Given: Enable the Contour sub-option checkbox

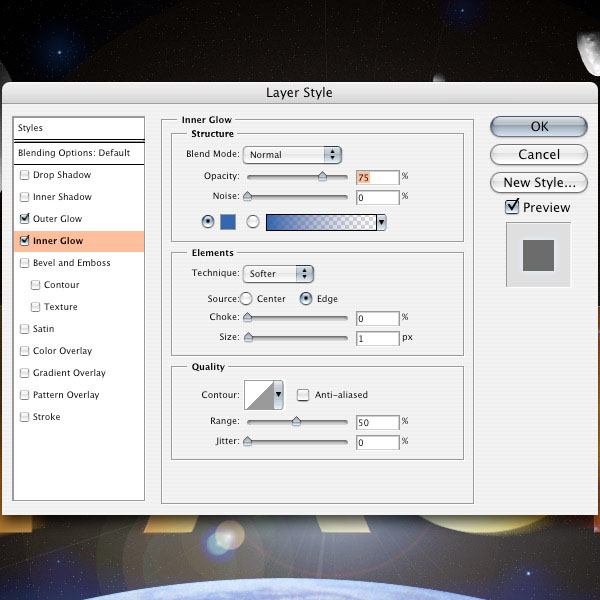Looking at the screenshot, I should [x=35, y=285].
